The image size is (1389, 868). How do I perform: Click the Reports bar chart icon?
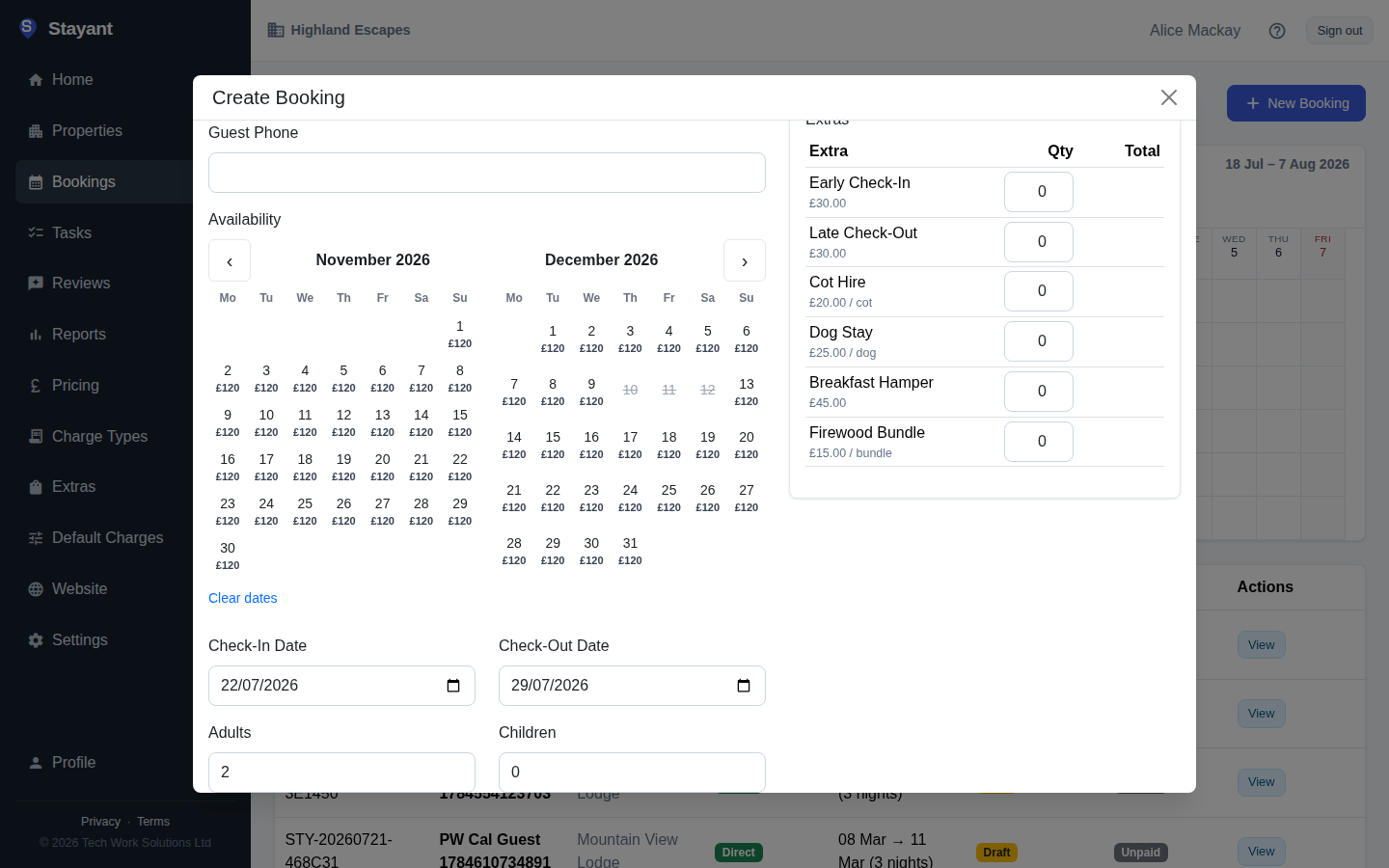36,335
